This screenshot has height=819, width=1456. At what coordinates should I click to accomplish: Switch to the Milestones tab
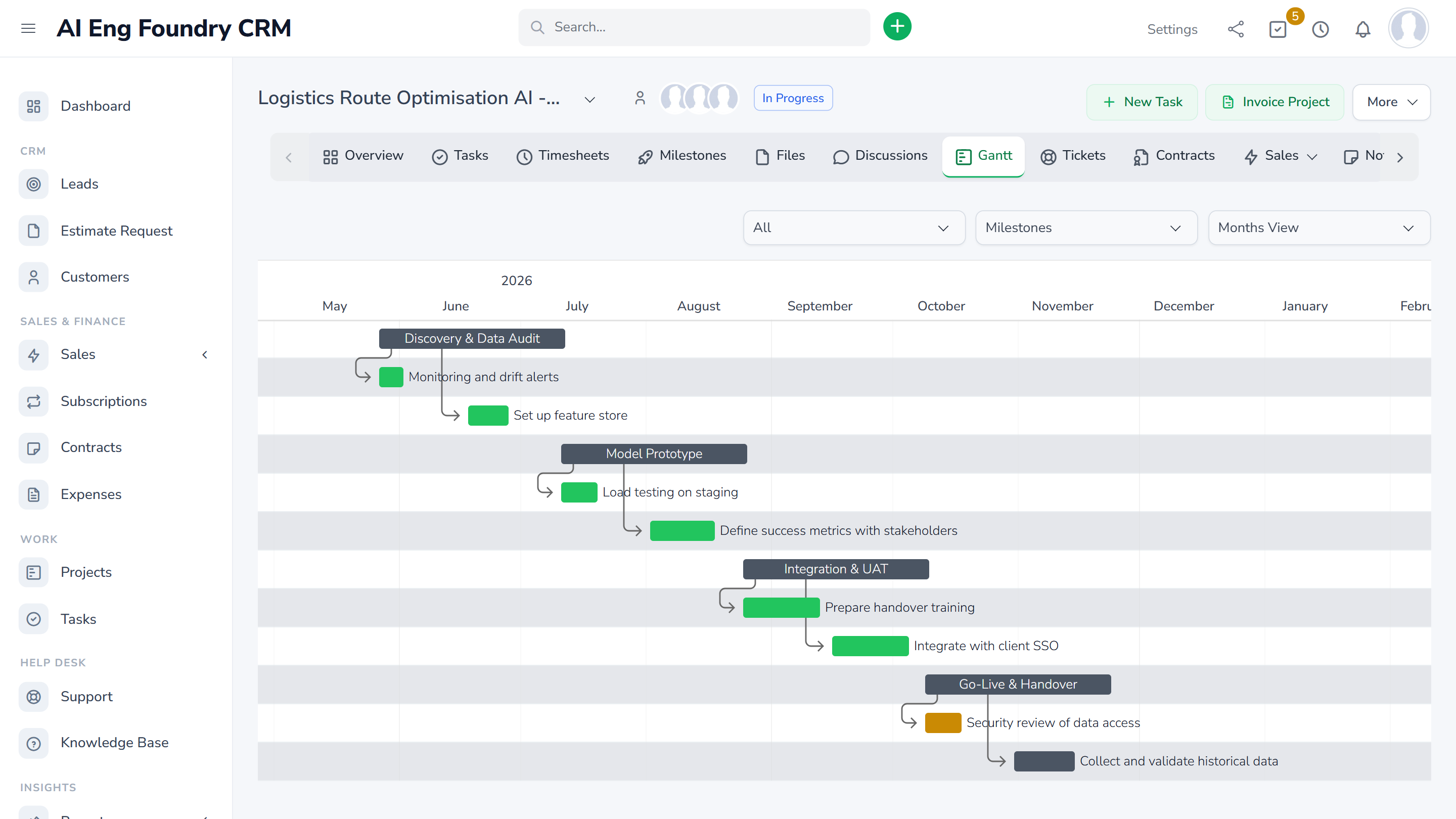(681, 156)
